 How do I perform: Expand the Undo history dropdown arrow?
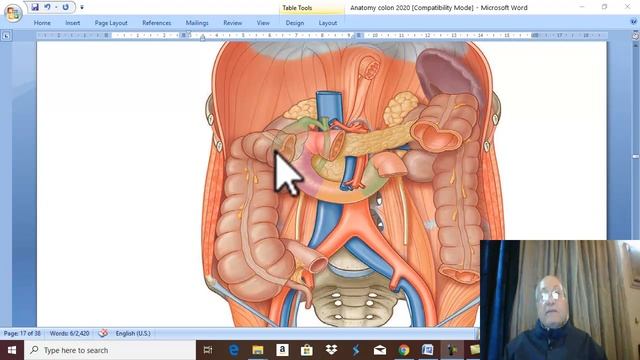point(56,7)
